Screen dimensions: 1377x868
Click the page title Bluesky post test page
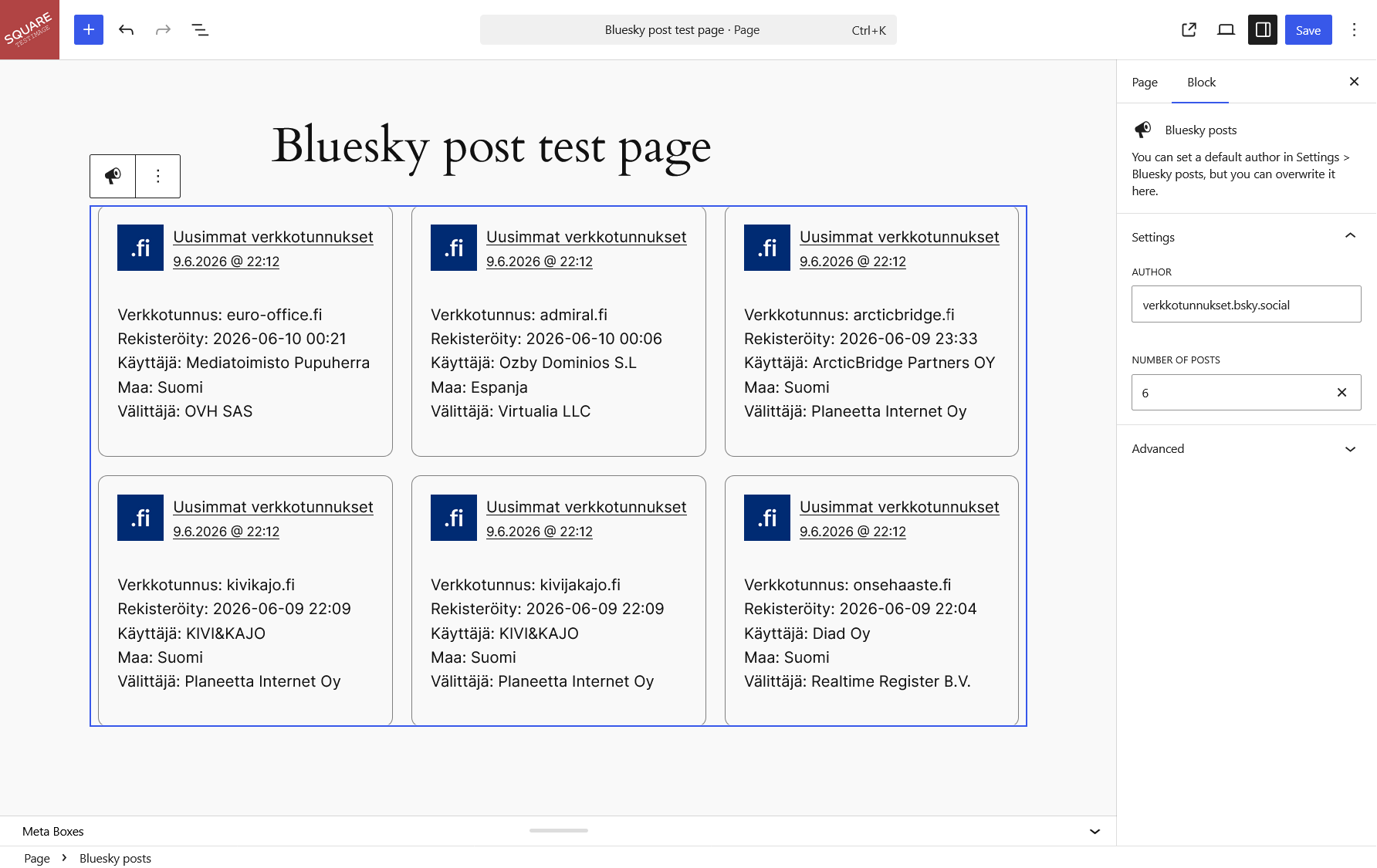[x=492, y=146]
